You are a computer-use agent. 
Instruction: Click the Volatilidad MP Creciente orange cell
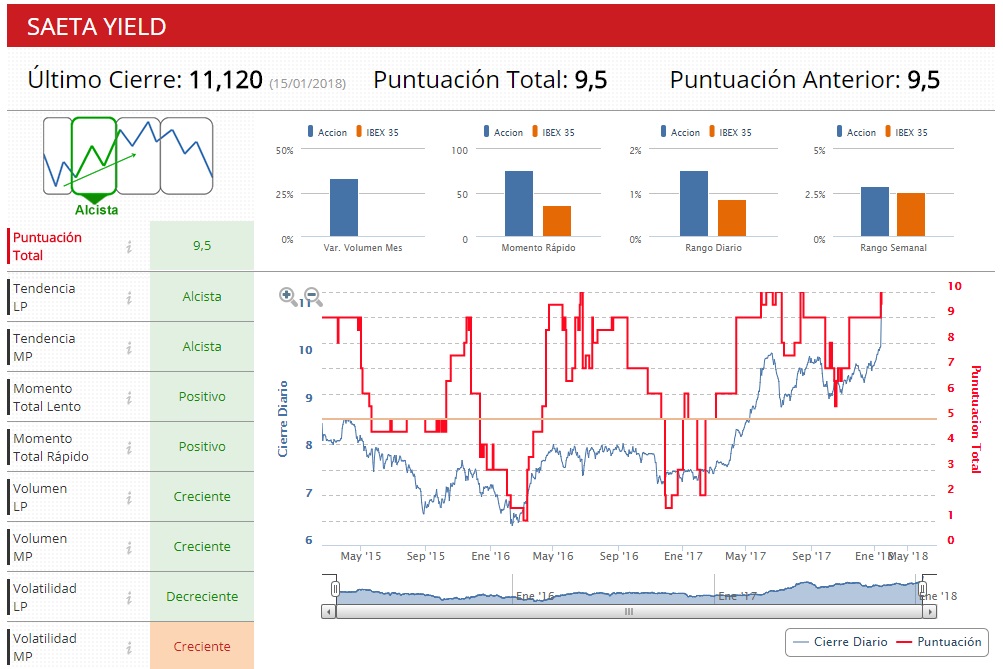tap(201, 647)
